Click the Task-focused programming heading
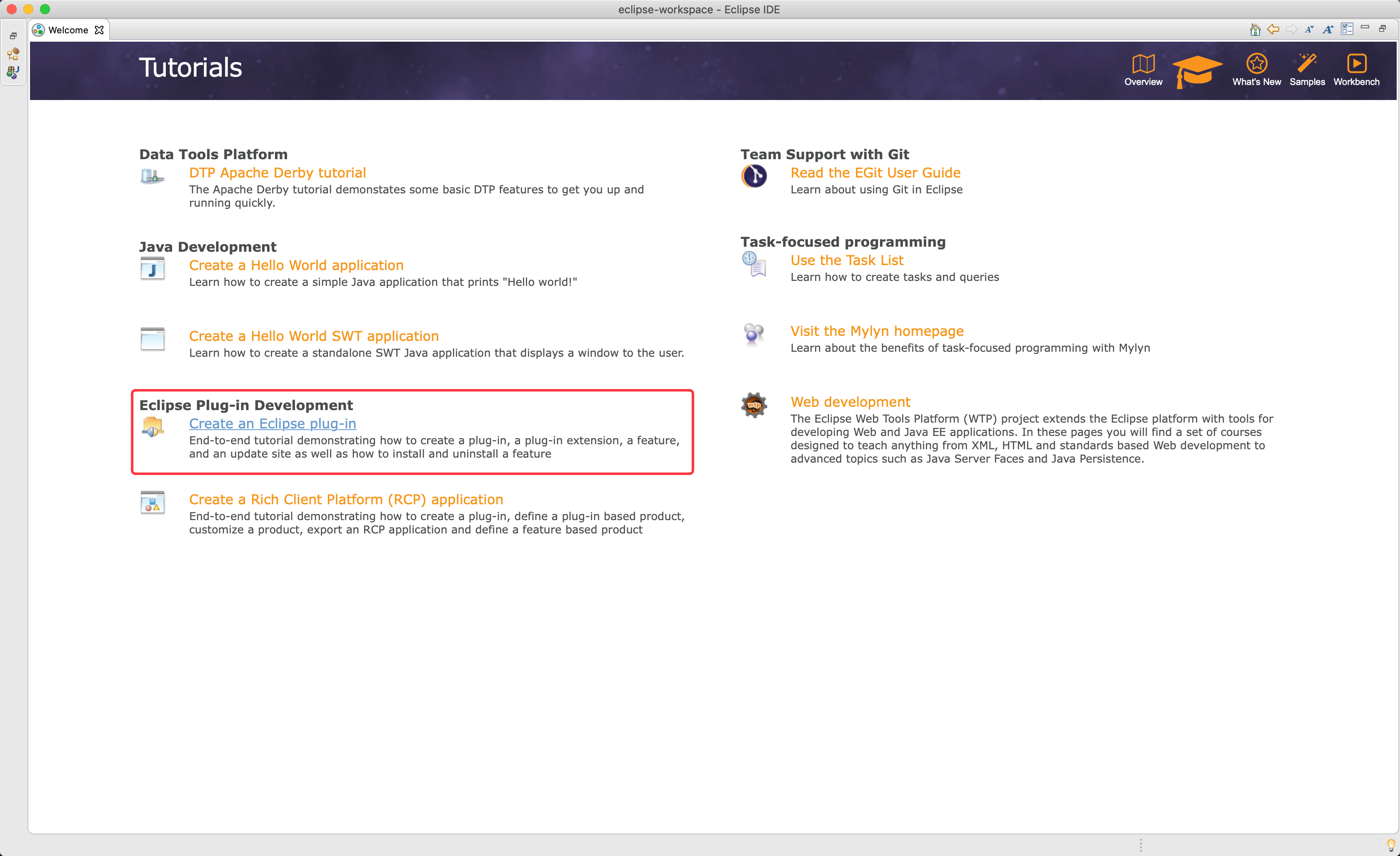 click(x=842, y=242)
